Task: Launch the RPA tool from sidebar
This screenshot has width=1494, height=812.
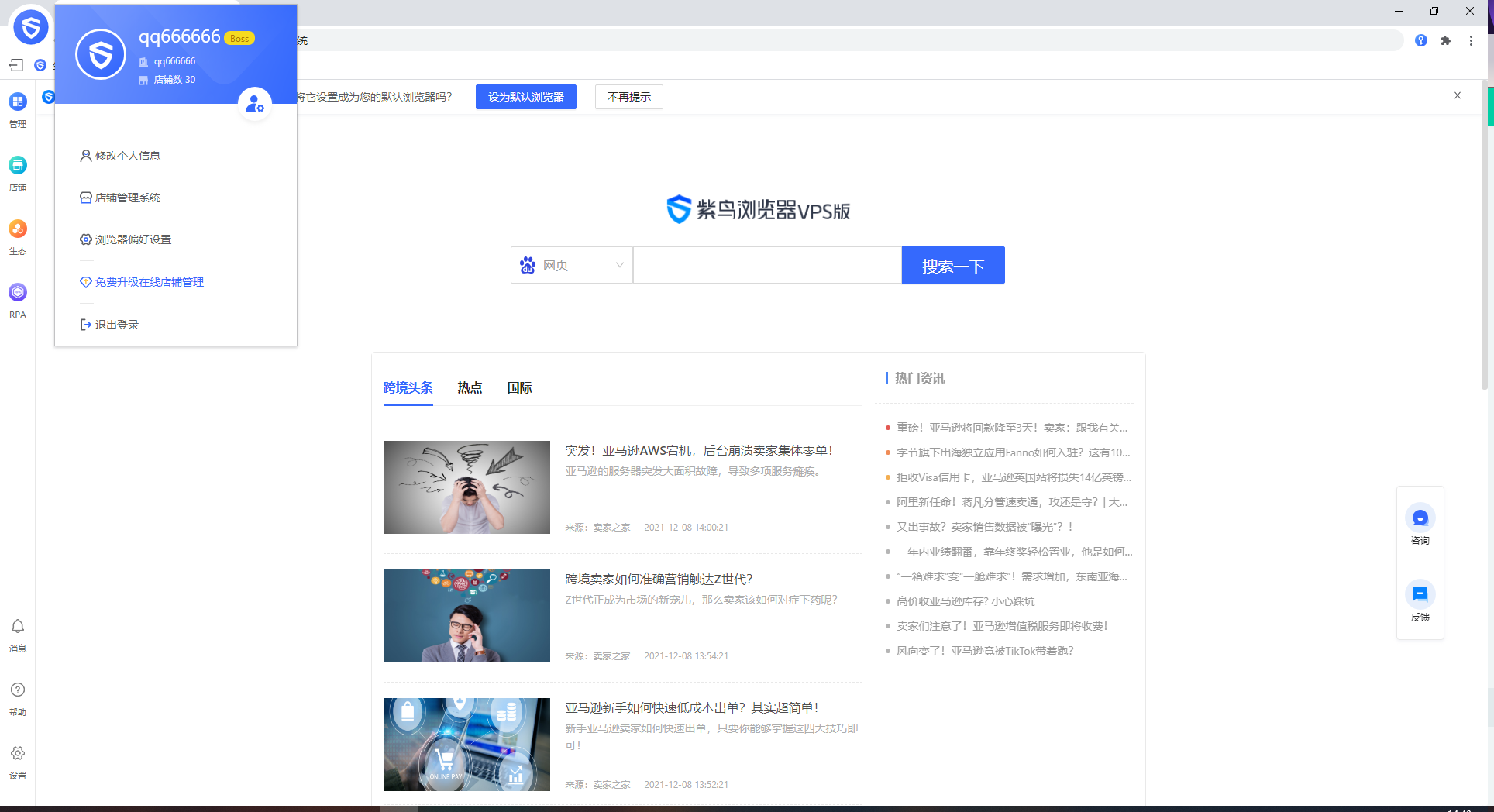Action: 17,300
